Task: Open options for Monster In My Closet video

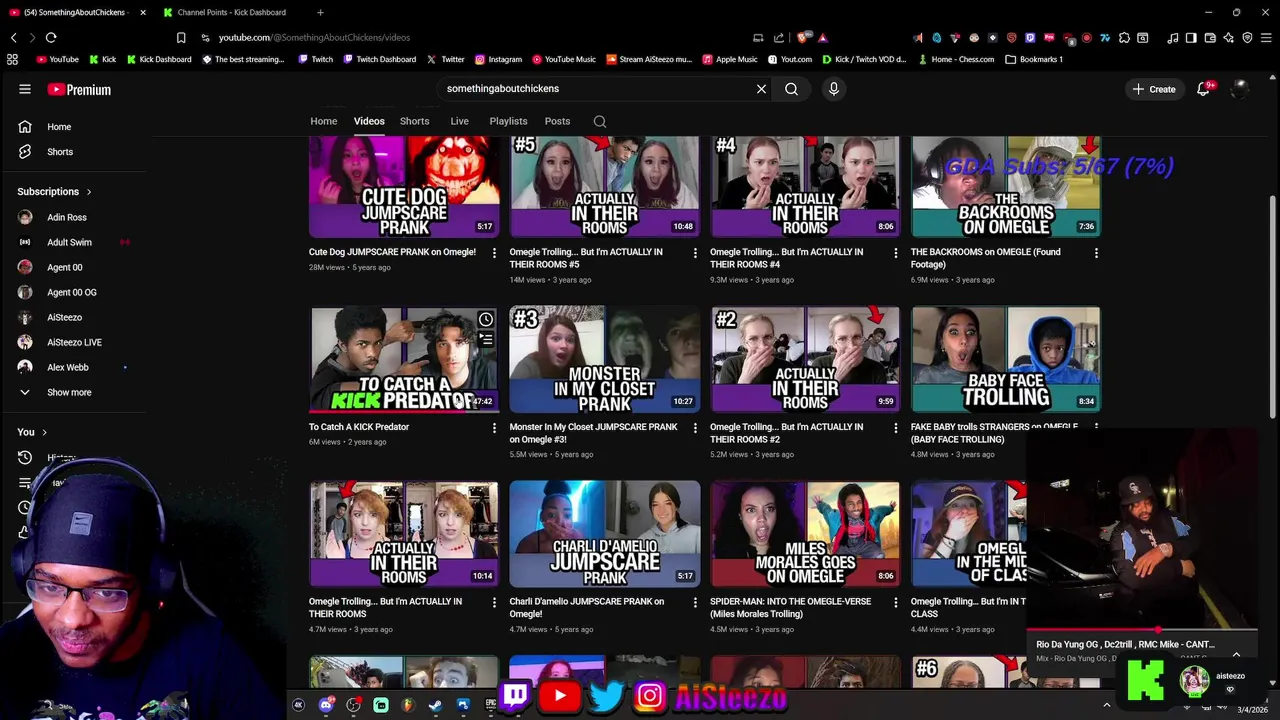Action: coord(695,428)
